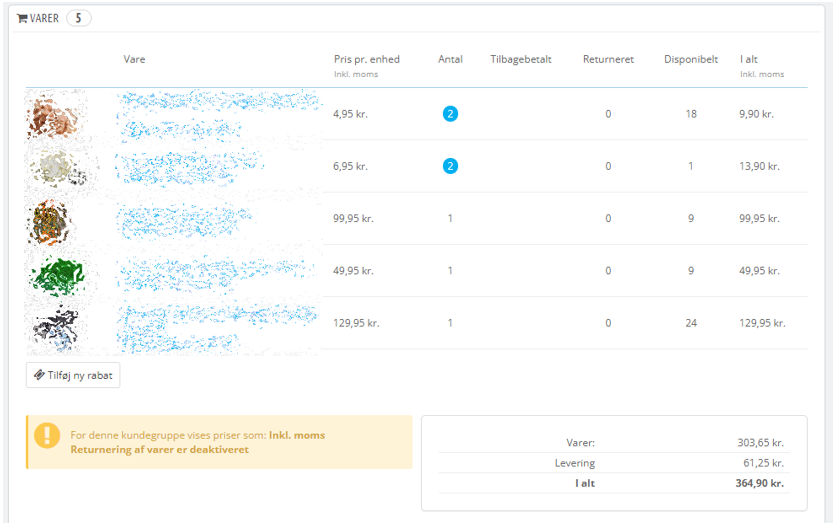The width and height of the screenshot is (835, 532).
Task: Click the unit price 6,95 kr.
Action: pyautogui.click(x=350, y=166)
